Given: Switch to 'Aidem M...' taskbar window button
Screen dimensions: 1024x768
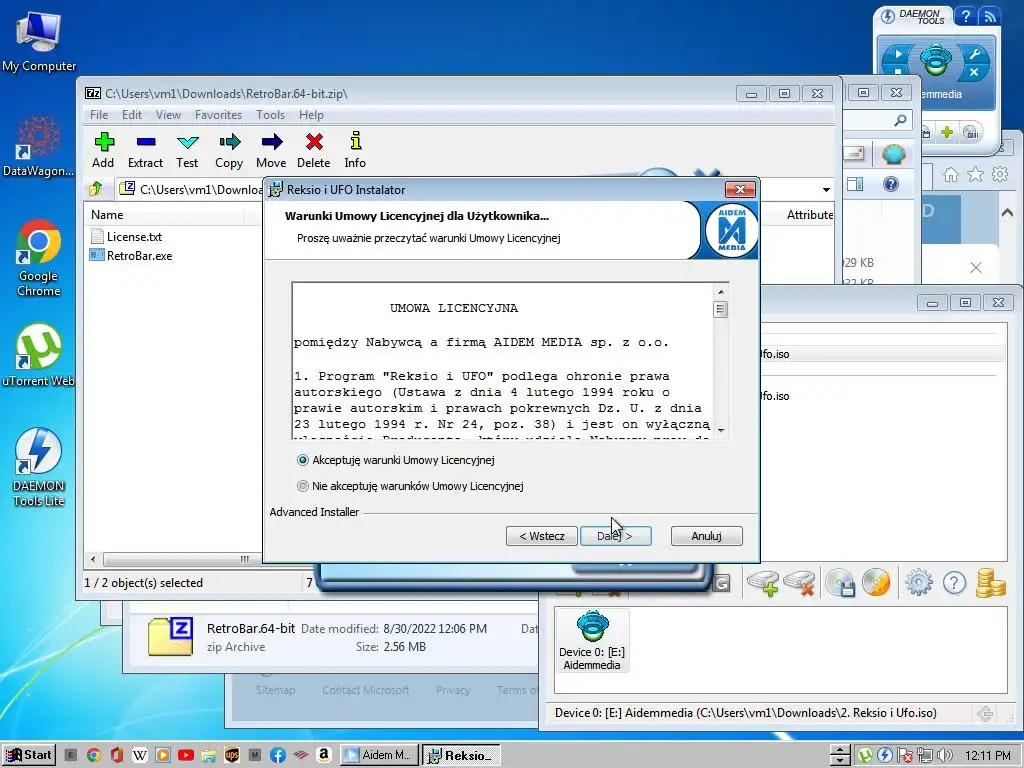Looking at the screenshot, I should [x=379, y=755].
